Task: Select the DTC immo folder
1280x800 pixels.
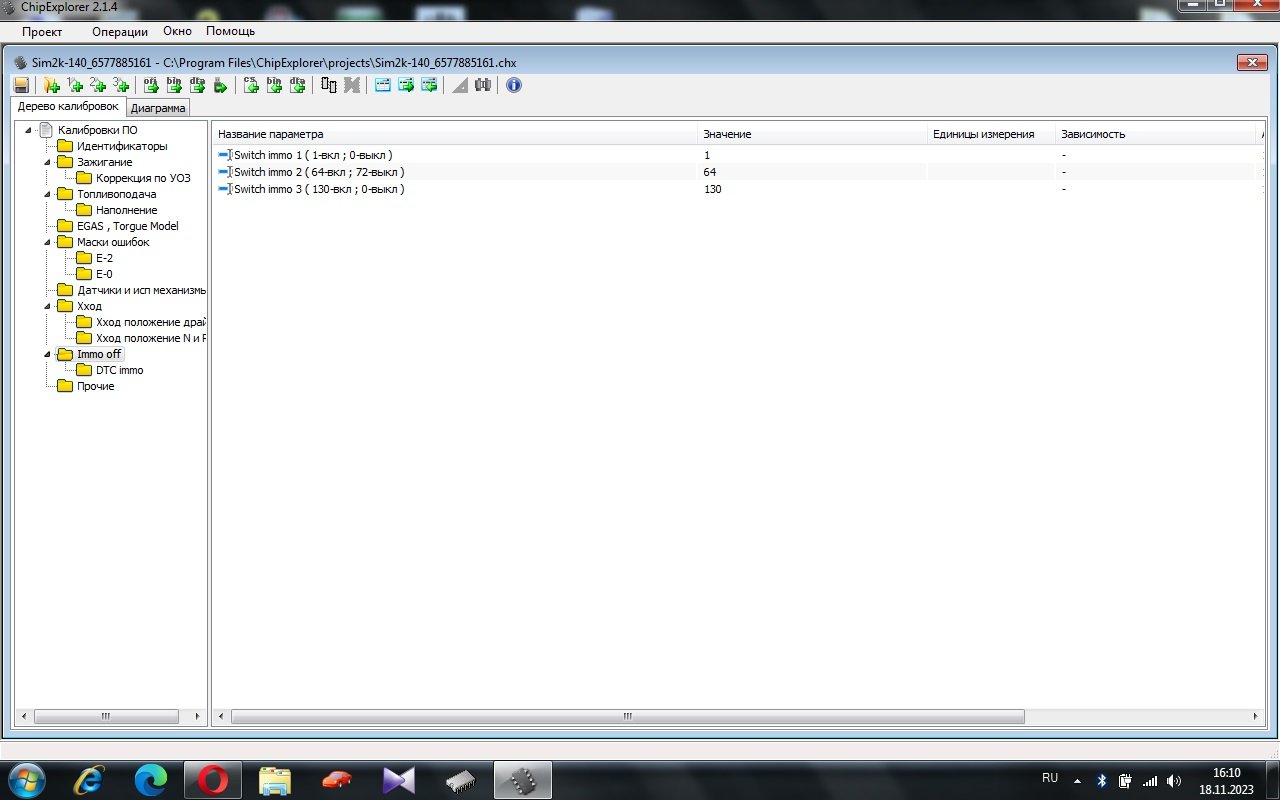Action: pos(119,370)
